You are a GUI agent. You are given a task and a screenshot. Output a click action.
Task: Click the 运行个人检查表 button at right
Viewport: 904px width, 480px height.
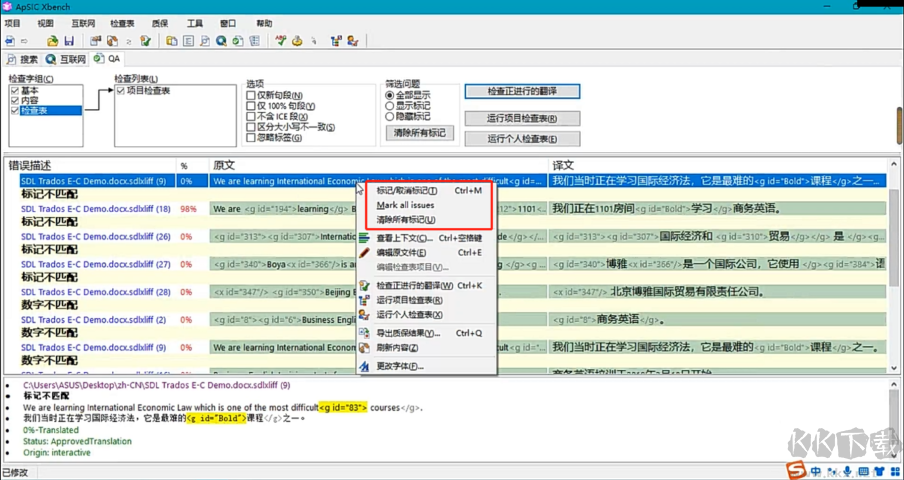pos(522,139)
